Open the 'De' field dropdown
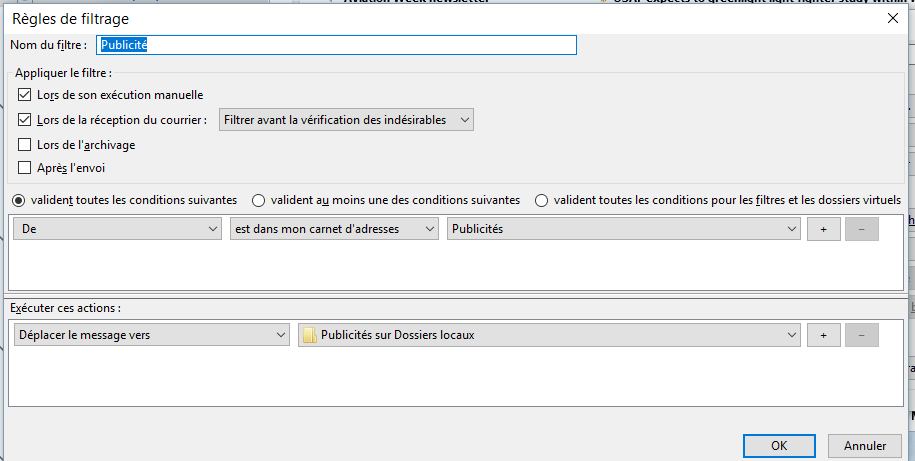The height and width of the screenshot is (461, 915). click(x=118, y=229)
